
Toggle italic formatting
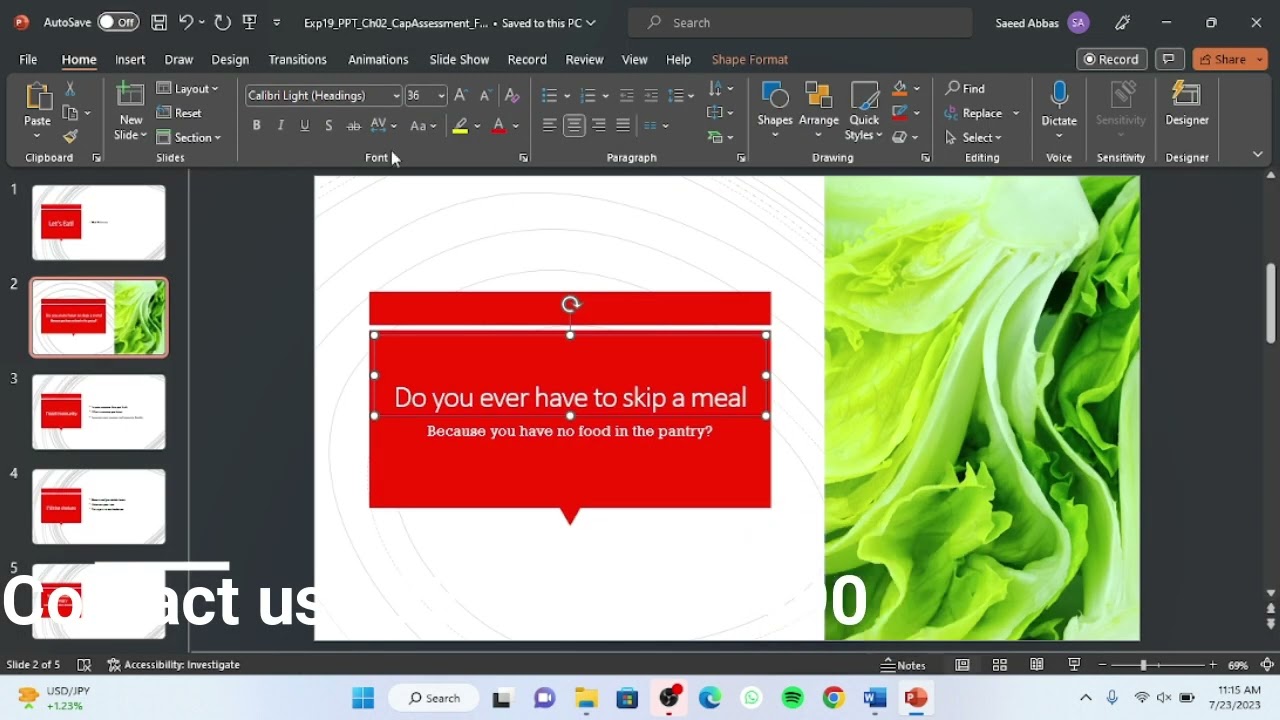click(280, 126)
